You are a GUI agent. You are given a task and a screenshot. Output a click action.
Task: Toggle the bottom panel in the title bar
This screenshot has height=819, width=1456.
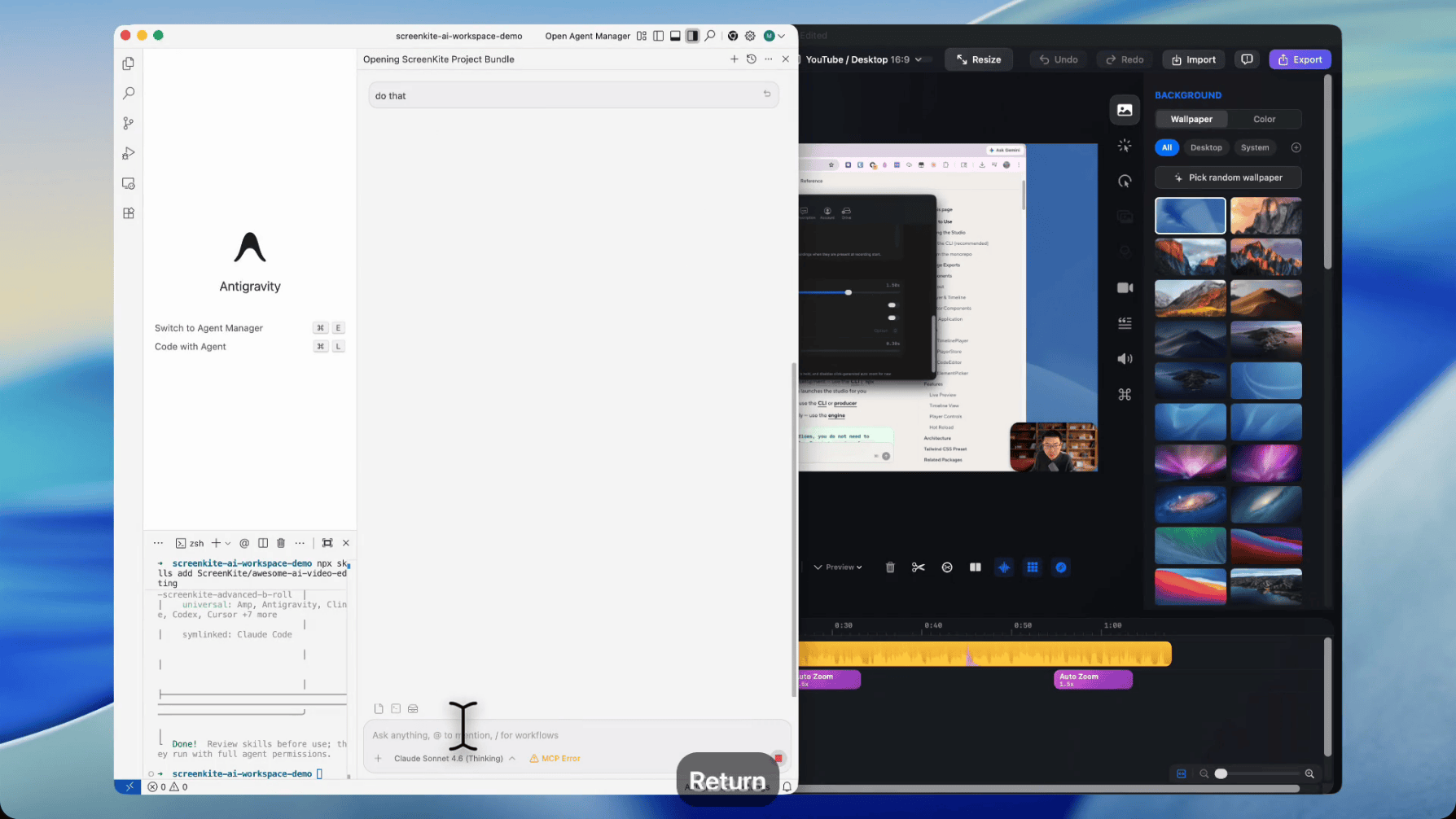pos(675,36)
